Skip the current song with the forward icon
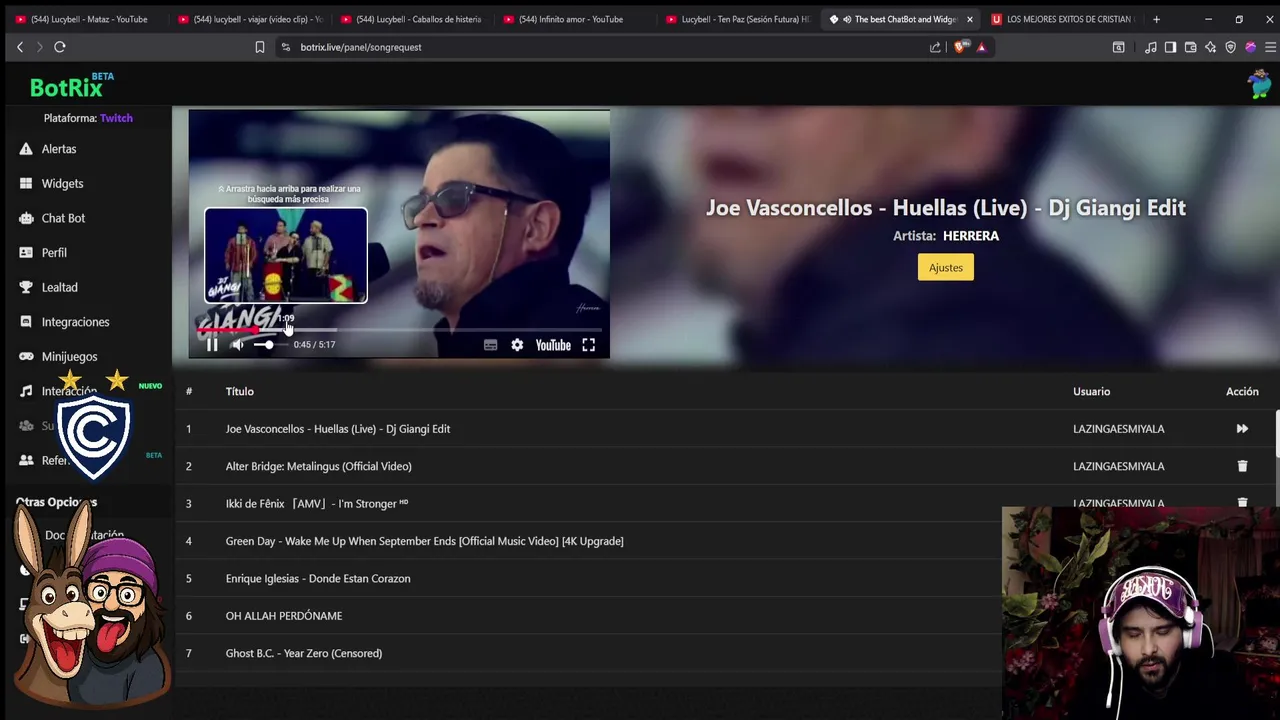The image size is (1280, 720). coord(1242,429)
